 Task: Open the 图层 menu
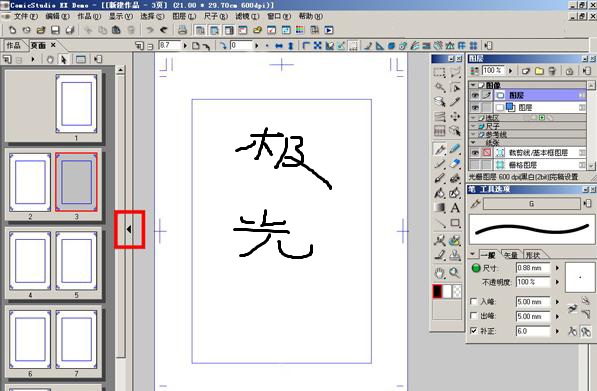point(184,16)
